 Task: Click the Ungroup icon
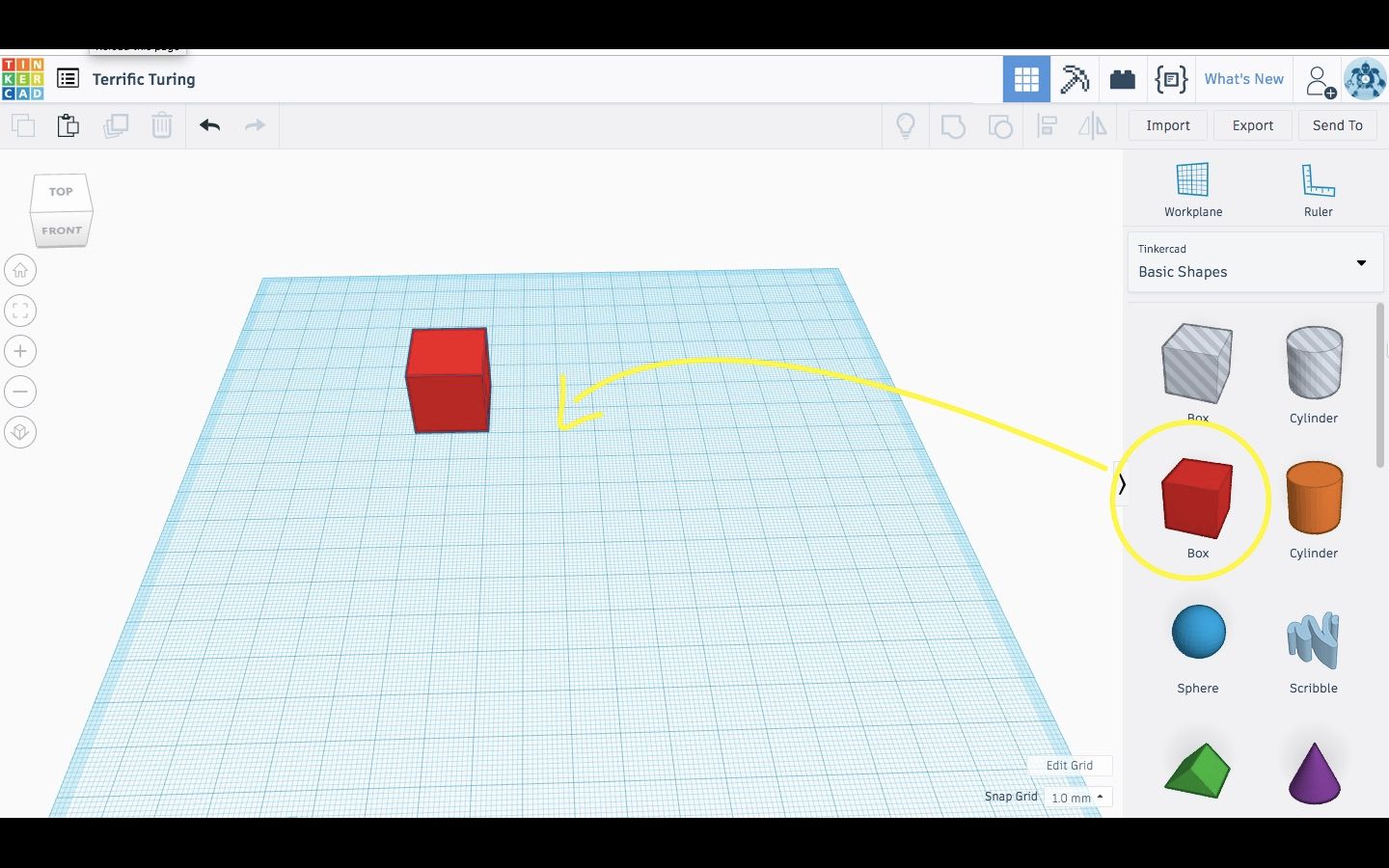1000,125
